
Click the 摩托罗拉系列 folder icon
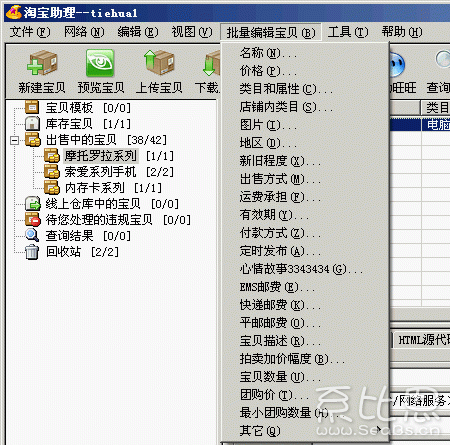click(x=52, y=156)
